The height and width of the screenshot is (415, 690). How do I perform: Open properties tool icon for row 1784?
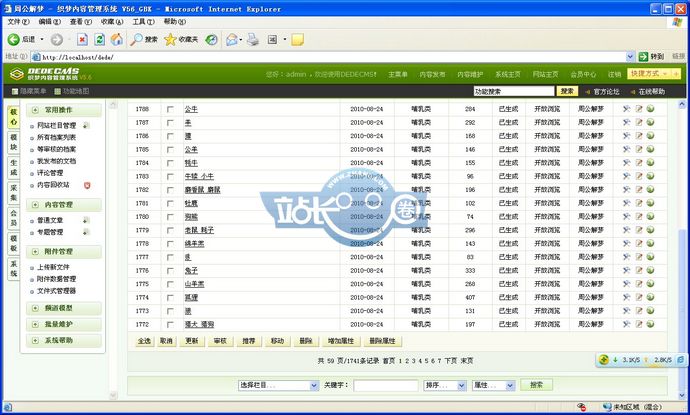(627, 163)
